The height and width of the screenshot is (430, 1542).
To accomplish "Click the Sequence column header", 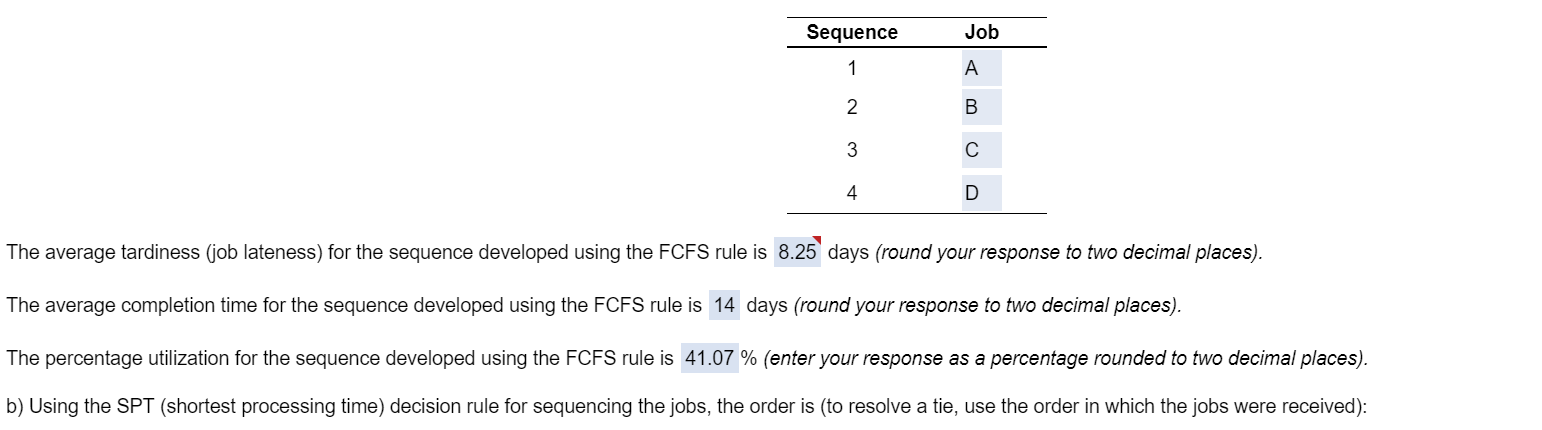I will pos(852,32).
